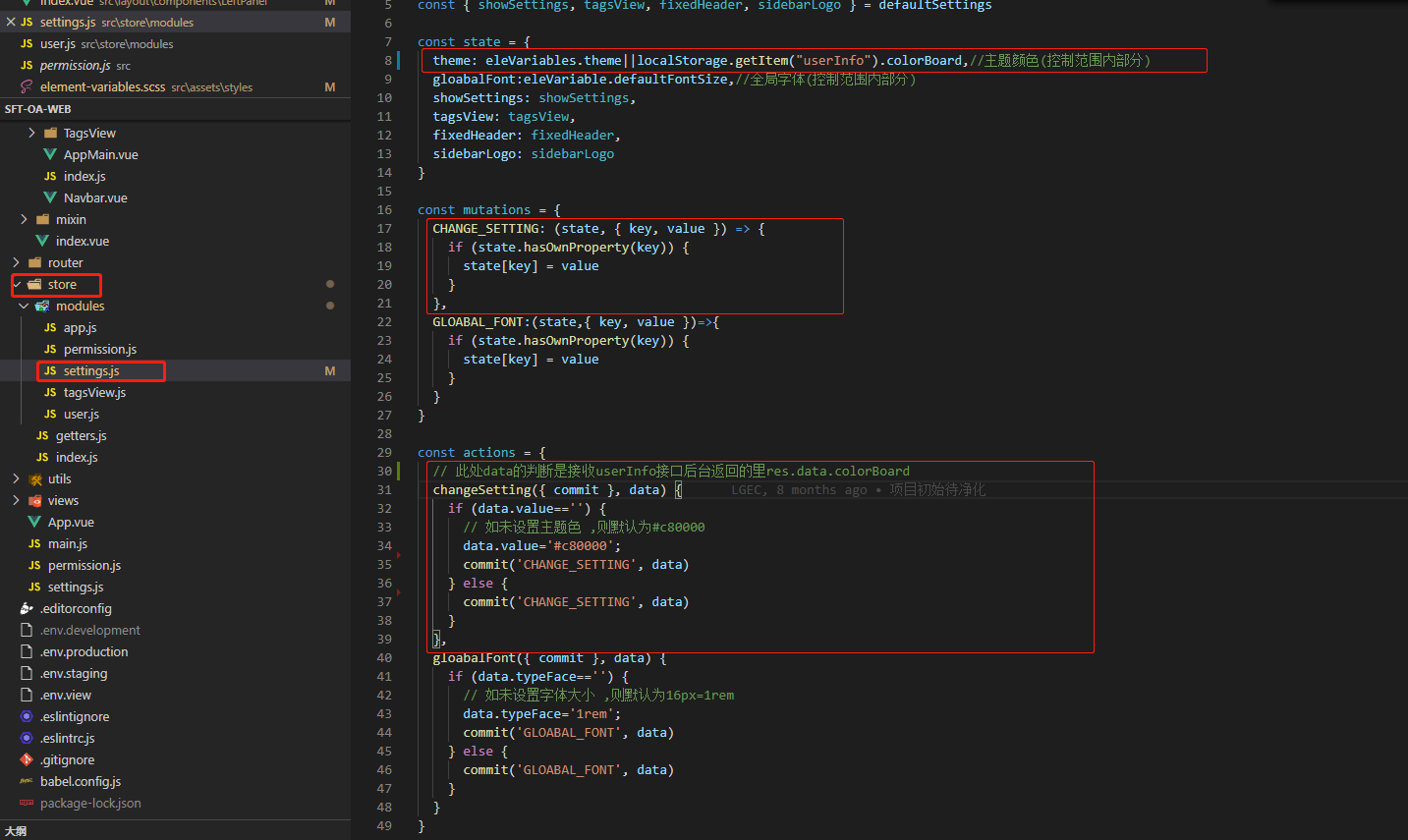Click the ESLint icon beside .eslintrc.js

(27, 738)
